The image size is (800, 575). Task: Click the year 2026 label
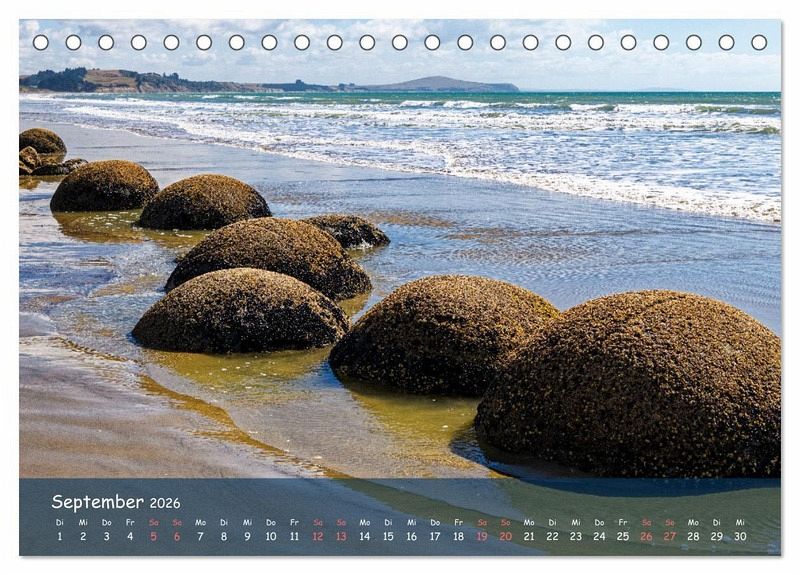(165, 504)
